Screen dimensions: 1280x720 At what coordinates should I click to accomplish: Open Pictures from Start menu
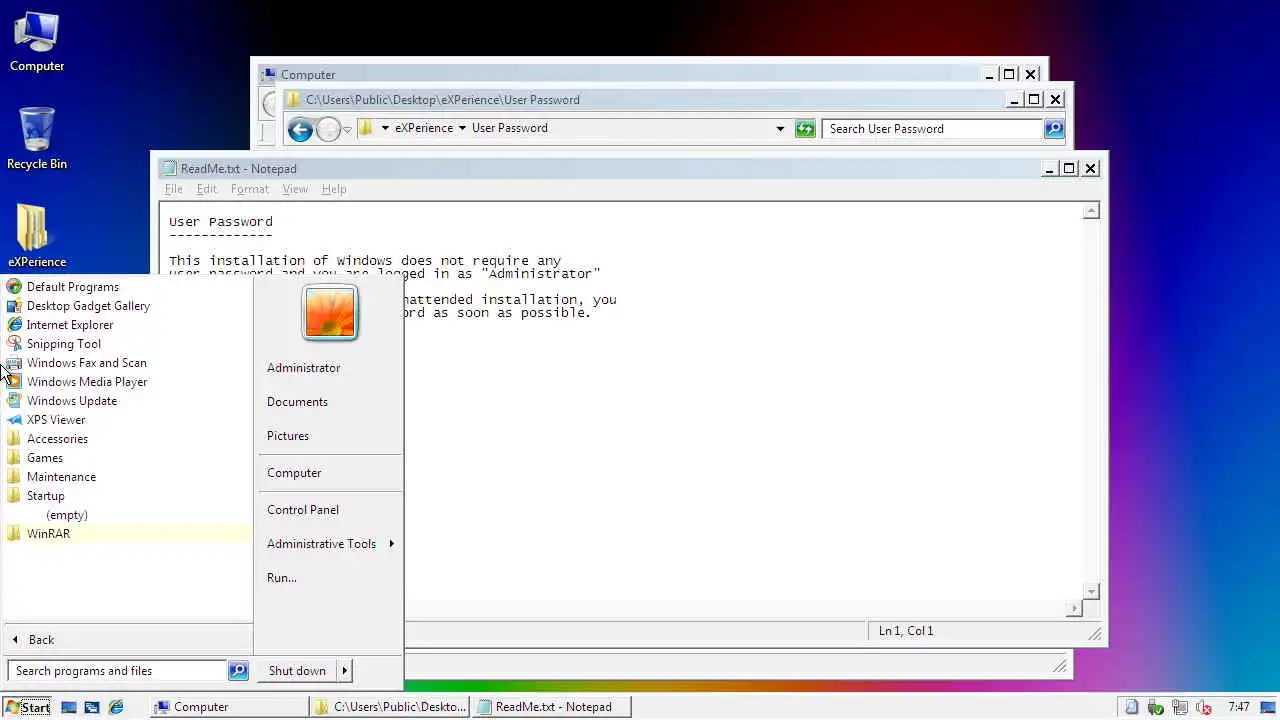(x=287, y=436)
